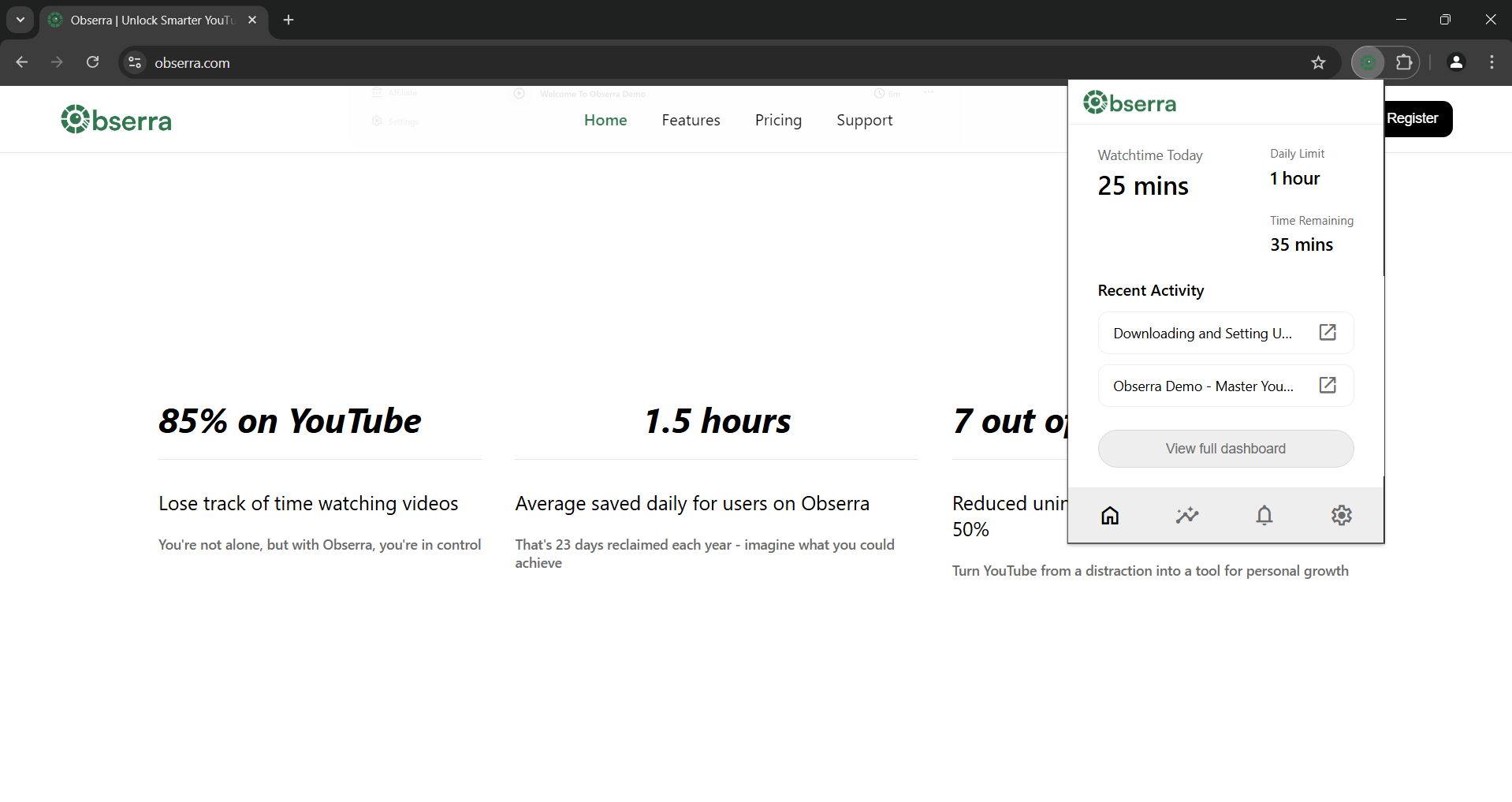The image size is (1512, 802).
Task: Open Obserra settings with the gear icon
Action: point(1343,515)
